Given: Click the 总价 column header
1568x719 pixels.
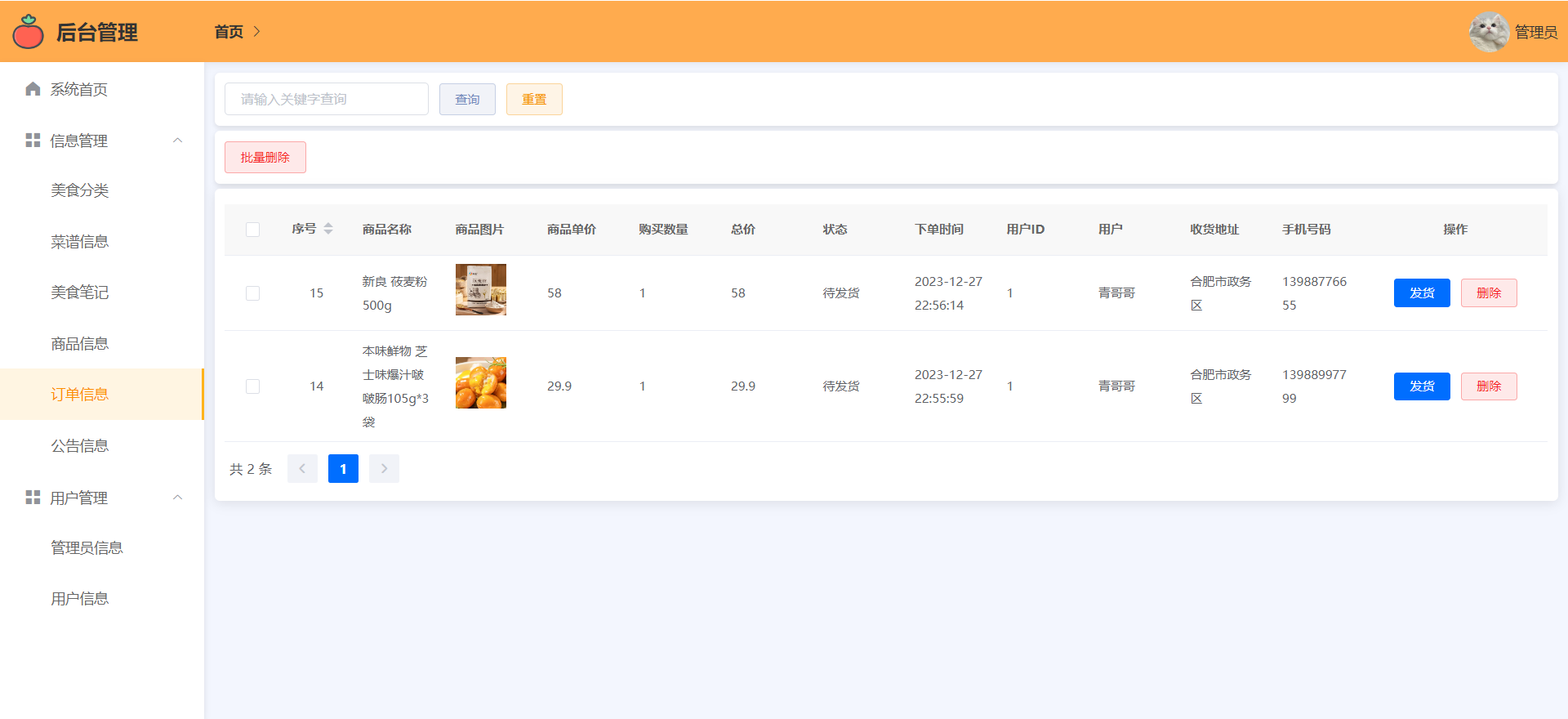Looking at the screenshot, I should coord(743,230).
